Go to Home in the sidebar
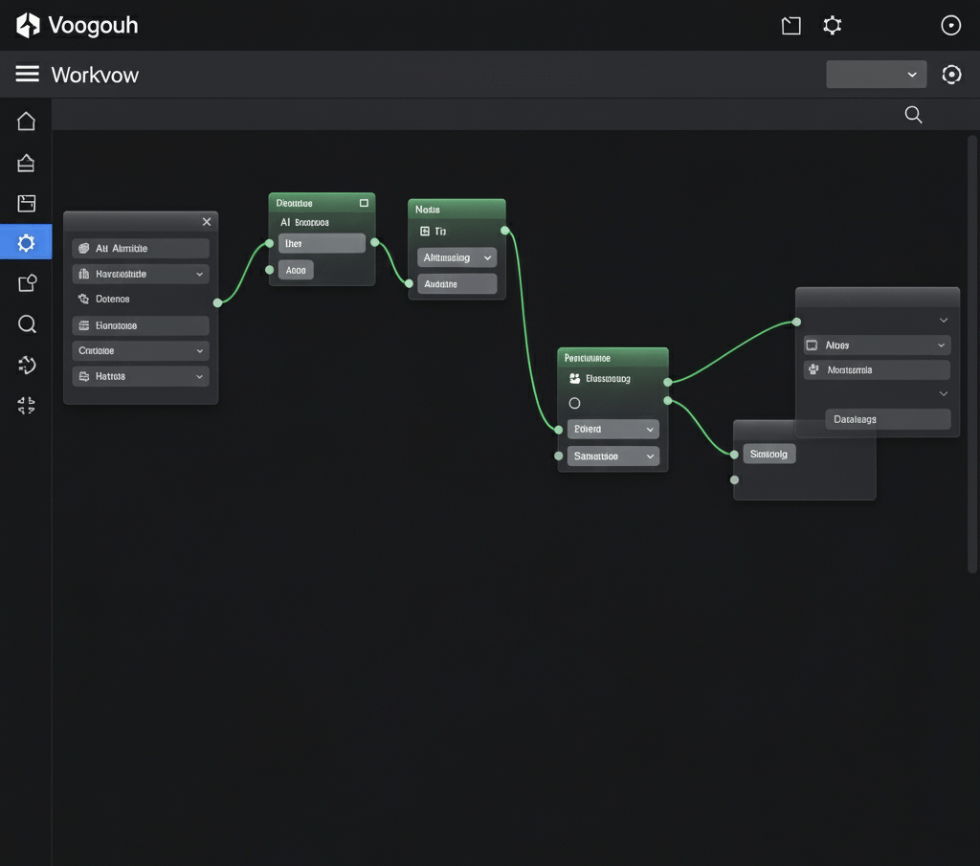This screenshot has height=866, width=980. (26, 121)
